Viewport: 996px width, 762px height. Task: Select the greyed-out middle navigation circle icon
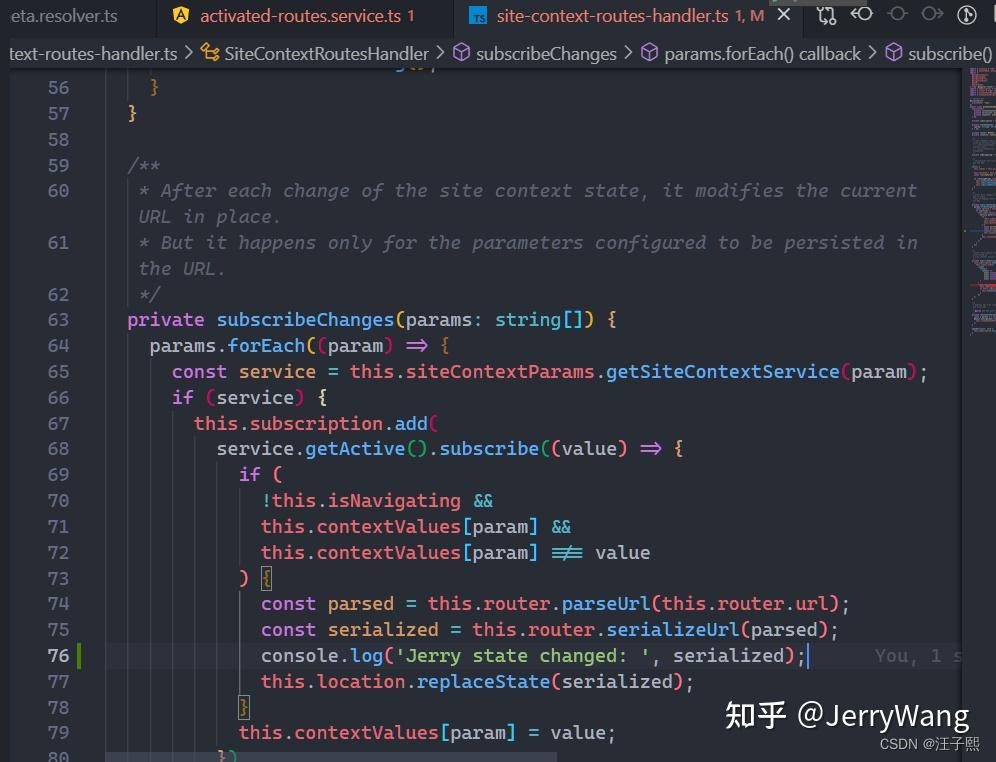point(897,15)
